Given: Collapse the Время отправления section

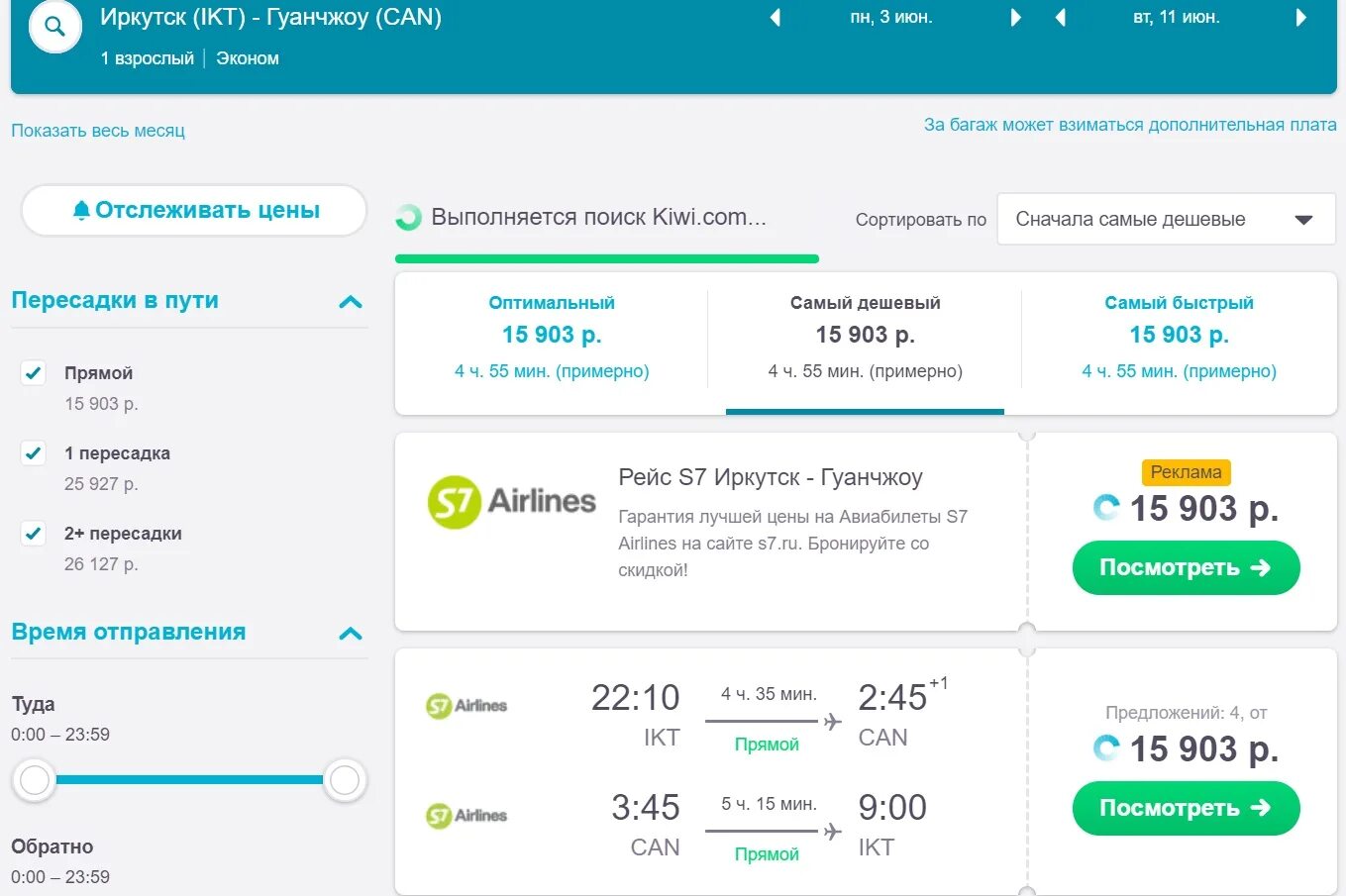Looking at the screenshot, I should [351, 634].
